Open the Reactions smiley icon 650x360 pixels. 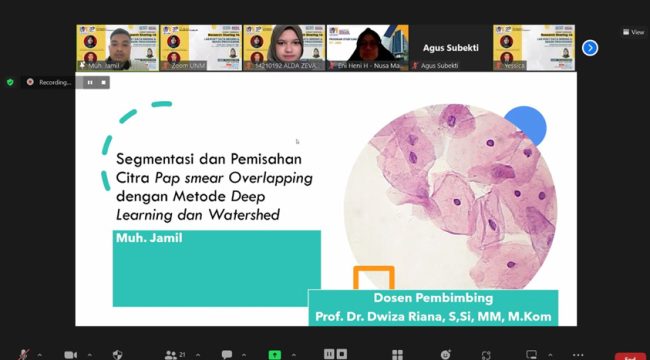(x=446, y=355)
